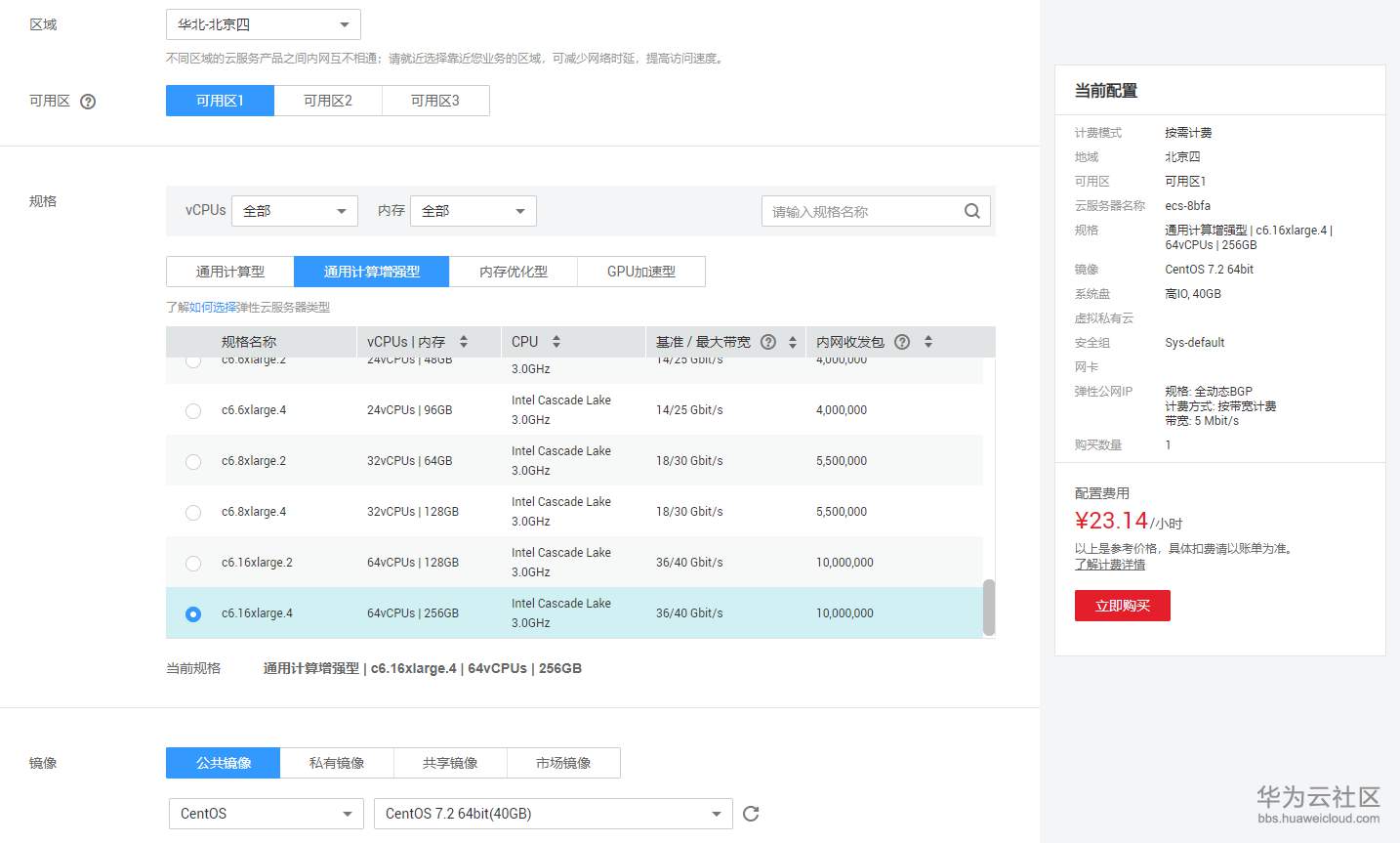Click the Sys-default security group value

tap(1194, 343)
